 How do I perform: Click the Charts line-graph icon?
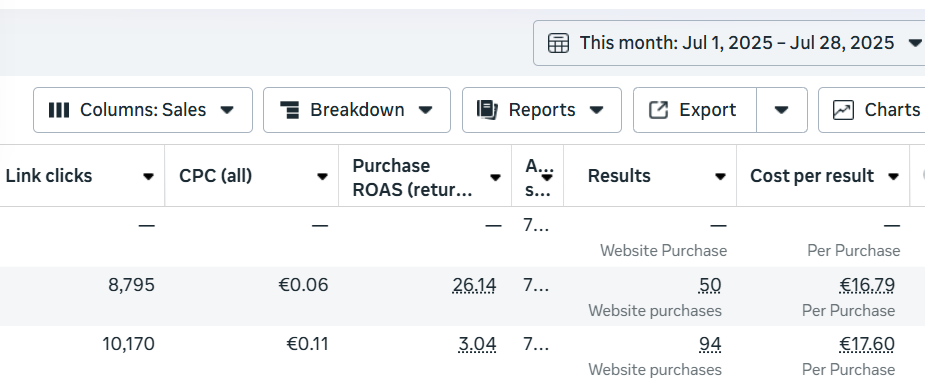tap(843, 110)
